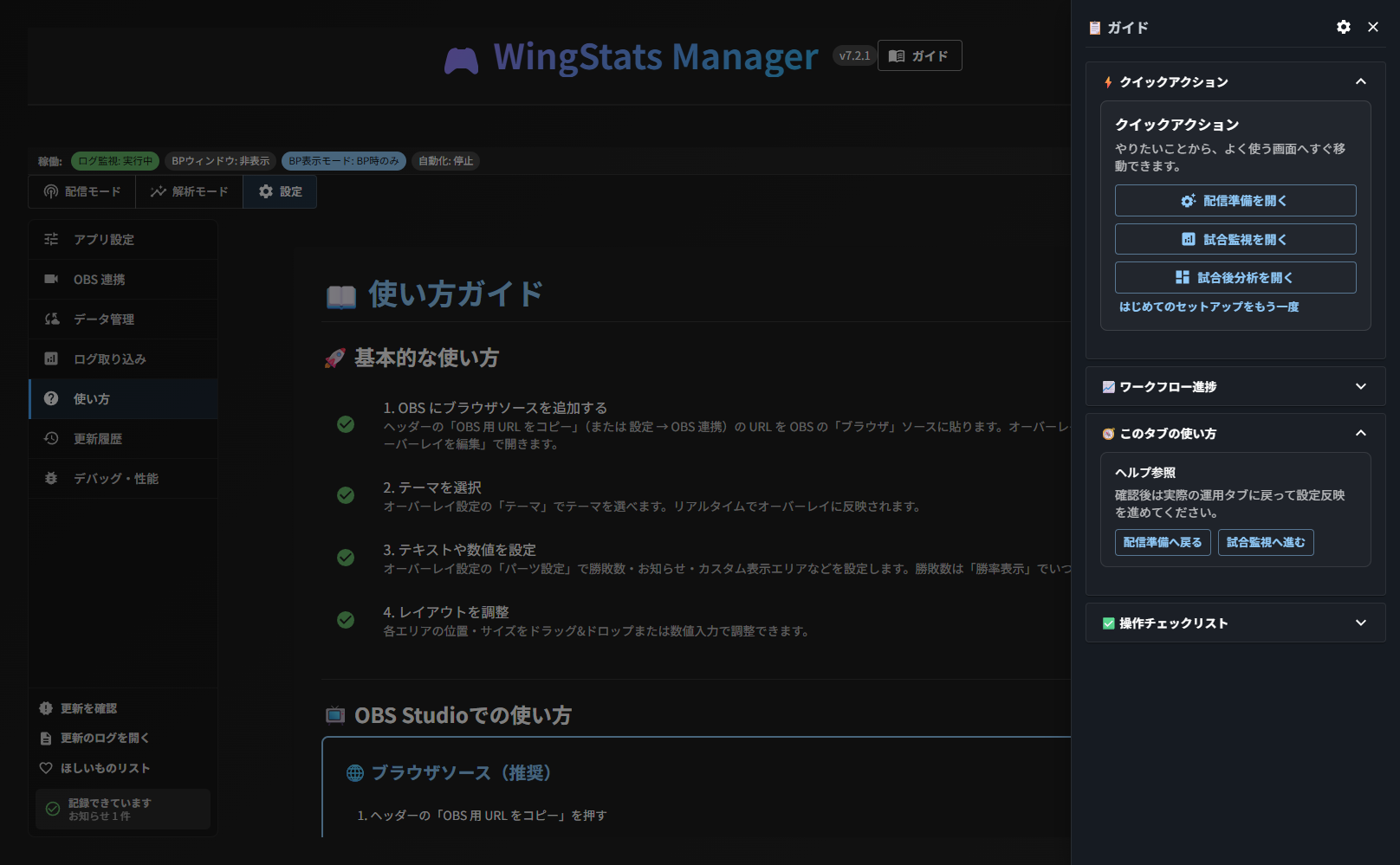Collapse the クイックアクション section

click(1361, 81)
